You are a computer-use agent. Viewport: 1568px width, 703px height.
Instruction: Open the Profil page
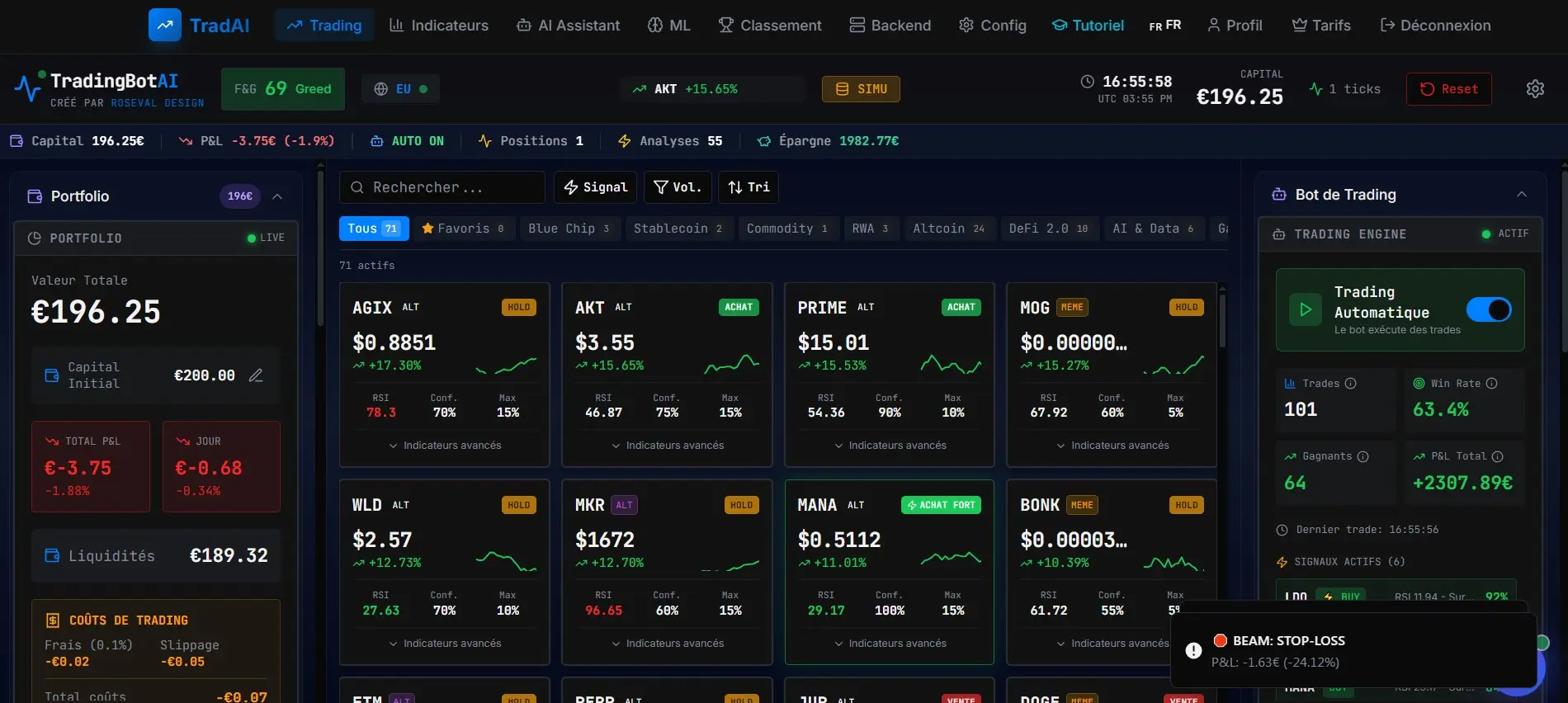pos(1235,26)
